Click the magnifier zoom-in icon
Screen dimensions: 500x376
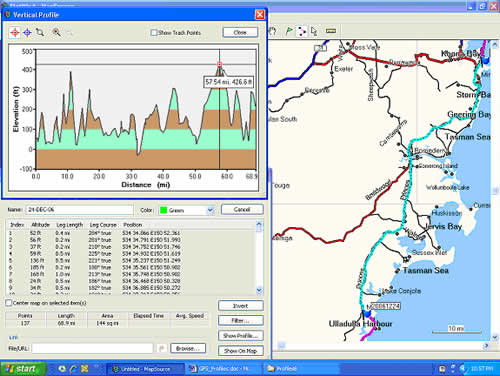[56, 32]
